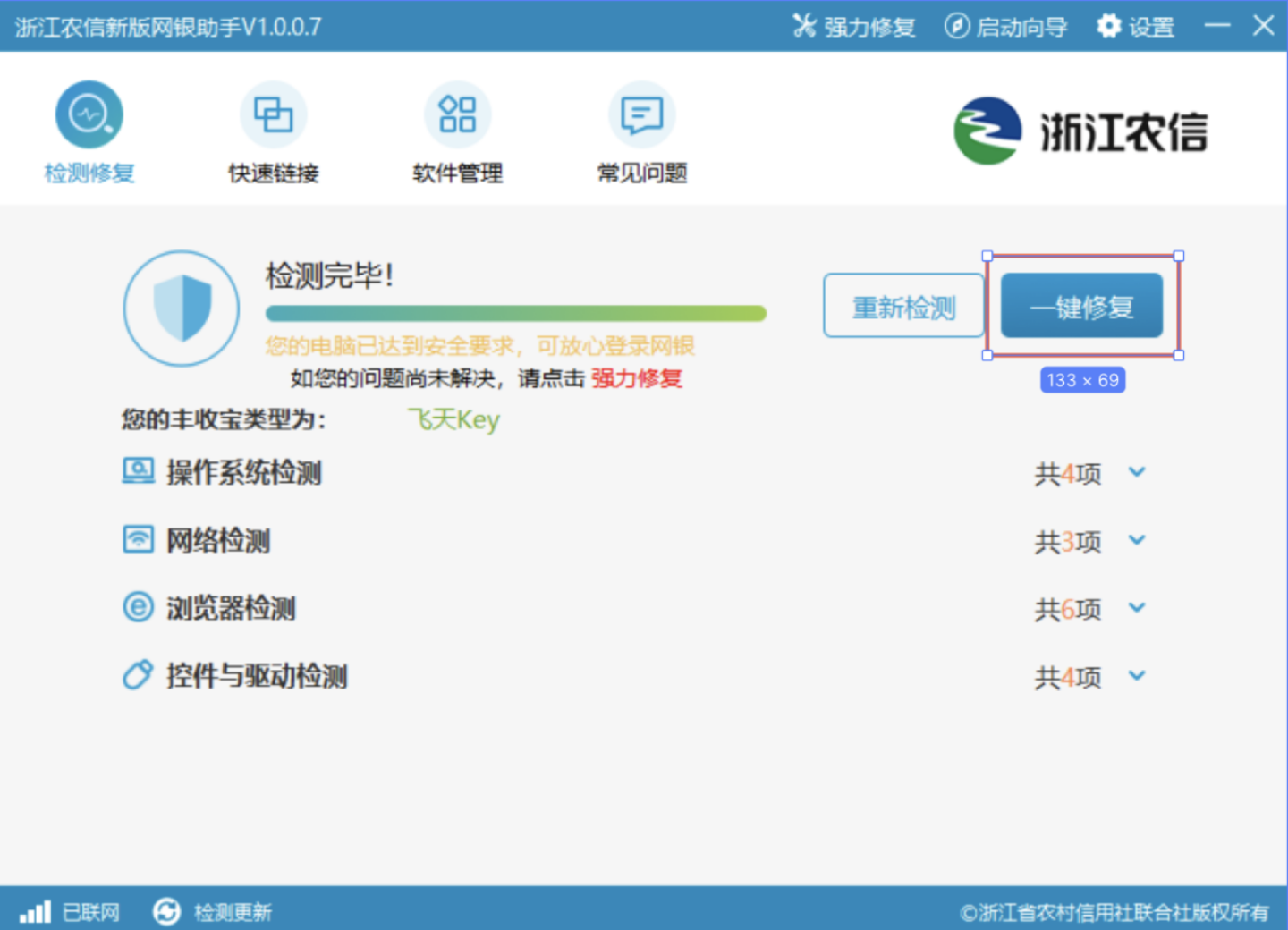Screen dimensions: 1288x930
Task: Click the 网络检测 wifi icon
Action: coord(138,539)
